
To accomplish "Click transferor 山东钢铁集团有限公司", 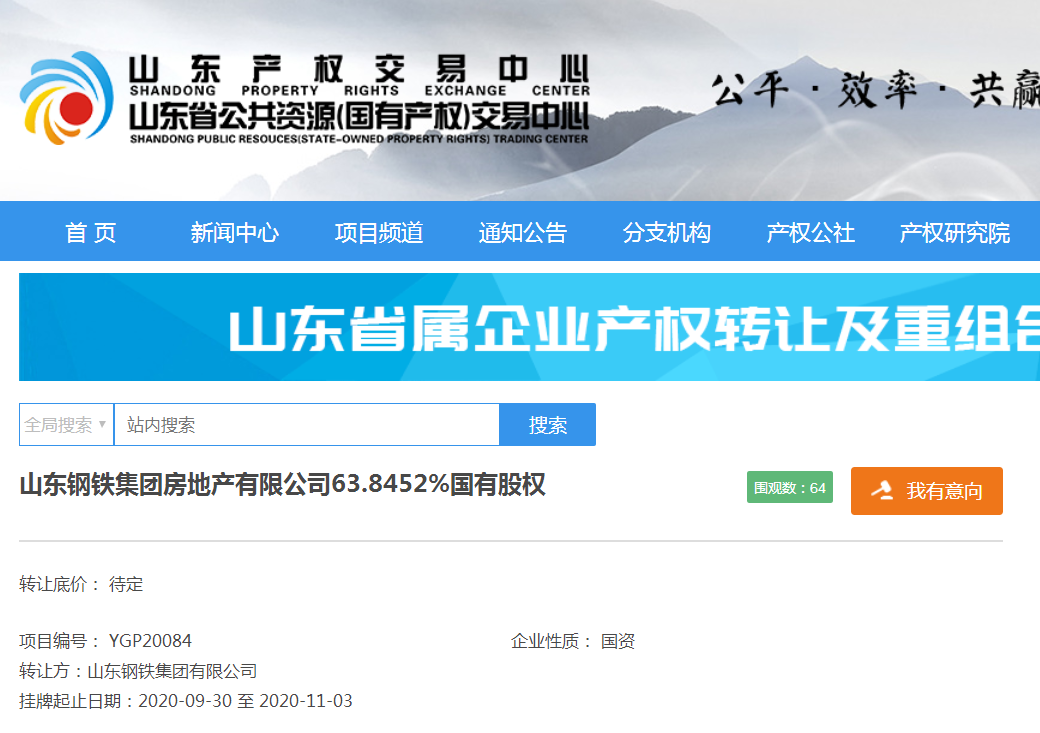I will click(x=172, y=671).
